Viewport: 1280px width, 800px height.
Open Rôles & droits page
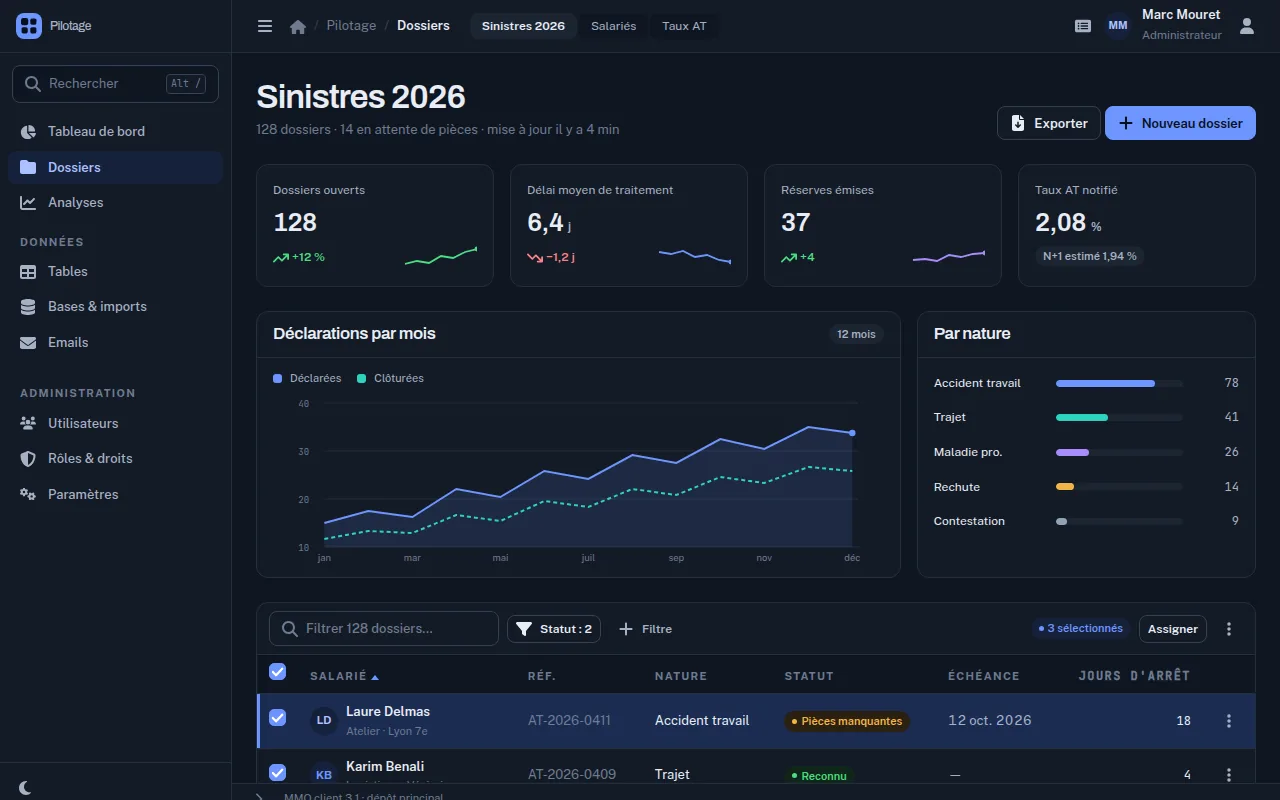click(115, 458)
